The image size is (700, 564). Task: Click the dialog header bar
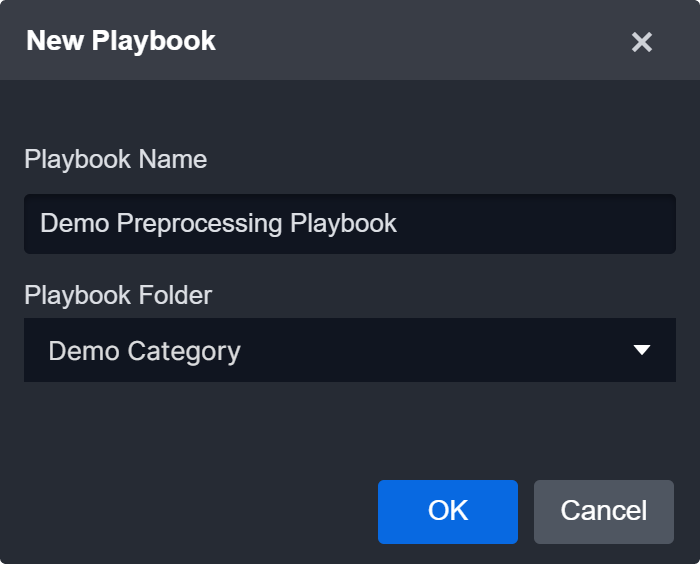tap(400, 41)
